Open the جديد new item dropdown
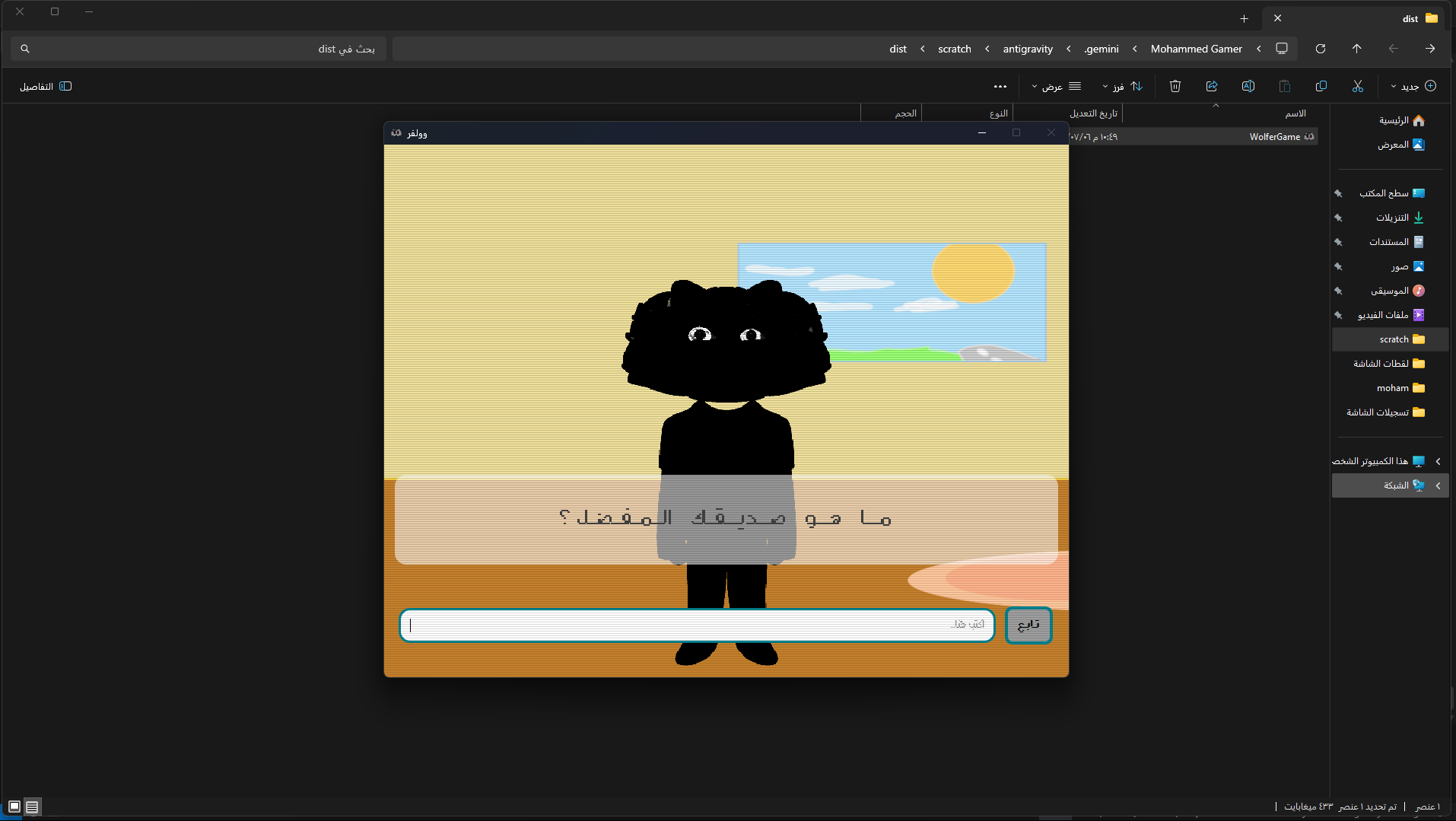Screen dimensions: 1456x821 (x=1413, y=87)
